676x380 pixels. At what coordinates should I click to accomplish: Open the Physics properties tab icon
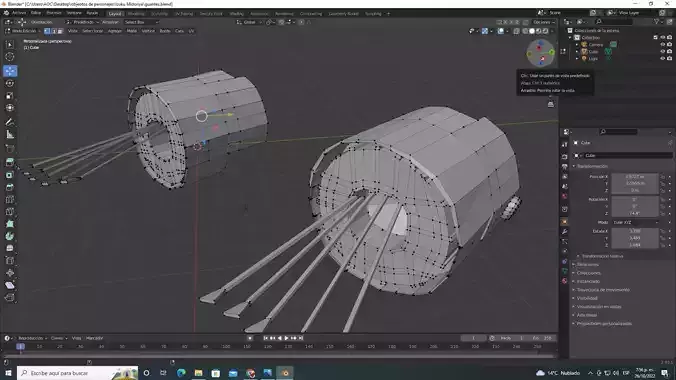point(564,251)
